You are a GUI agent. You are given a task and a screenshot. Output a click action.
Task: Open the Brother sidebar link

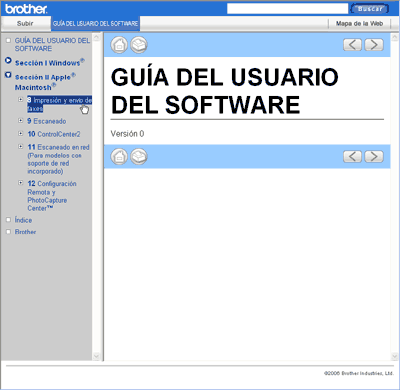click(x=25, y=232)
